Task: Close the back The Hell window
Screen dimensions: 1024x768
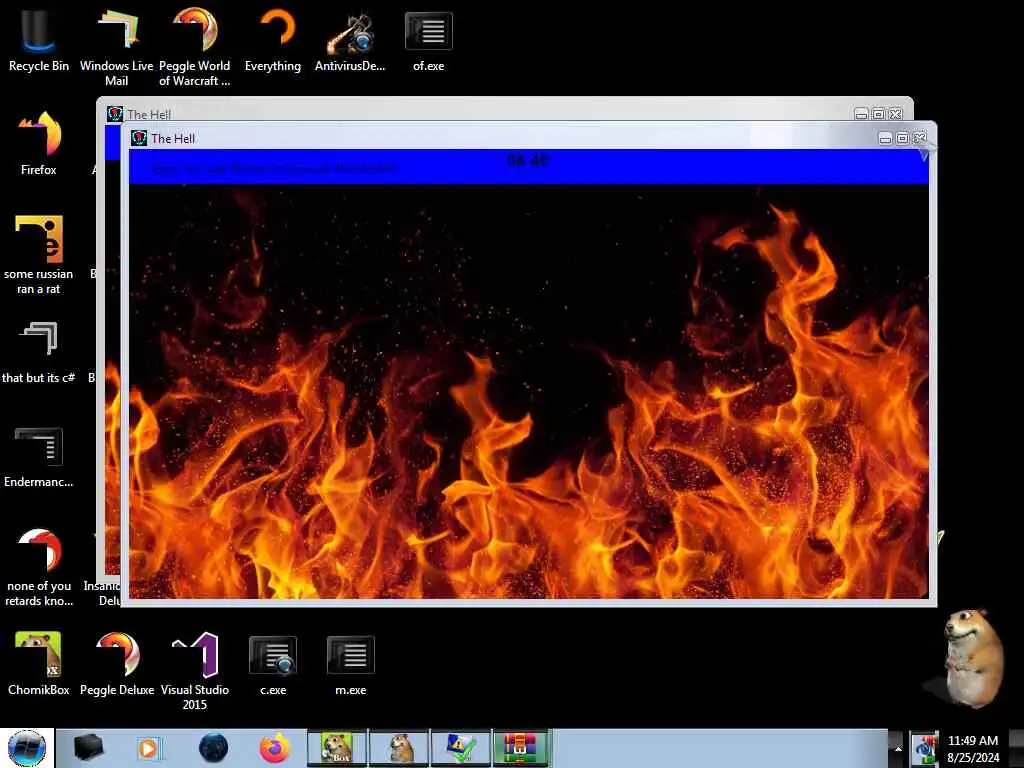Action: coord(896,114)
